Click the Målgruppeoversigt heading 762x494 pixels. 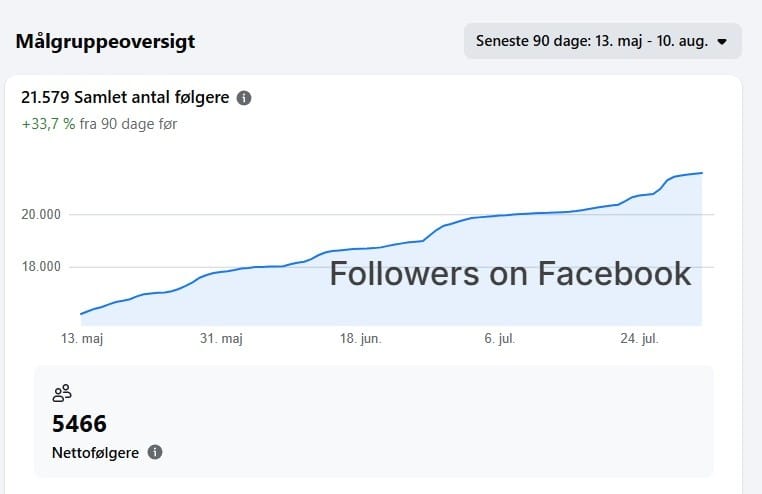point(105,42)
